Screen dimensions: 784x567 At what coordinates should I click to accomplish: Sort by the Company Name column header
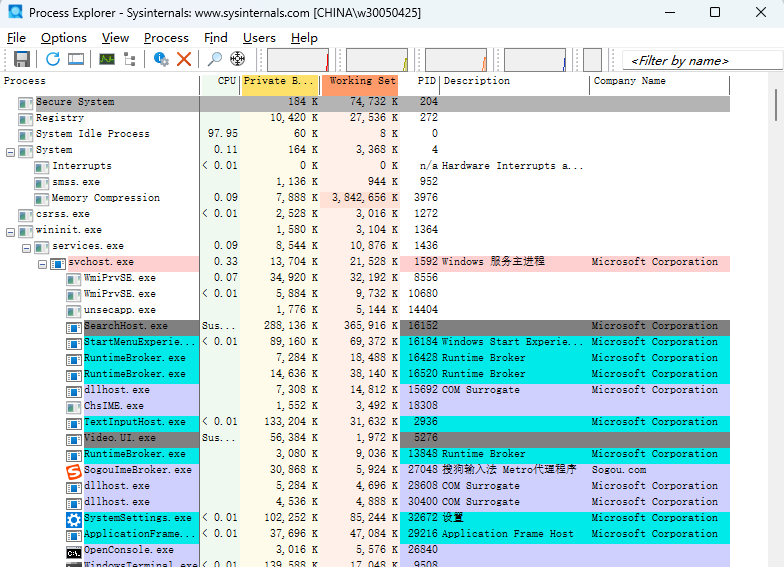(x=660, y=84)
